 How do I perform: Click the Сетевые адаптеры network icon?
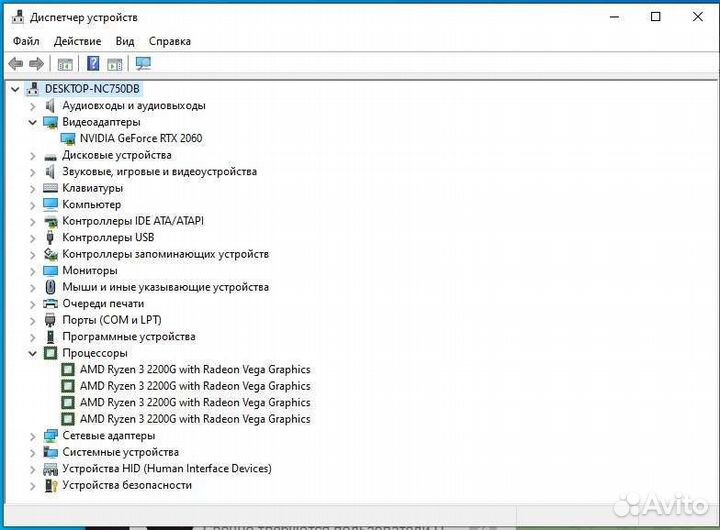click(x=50, y=435)
